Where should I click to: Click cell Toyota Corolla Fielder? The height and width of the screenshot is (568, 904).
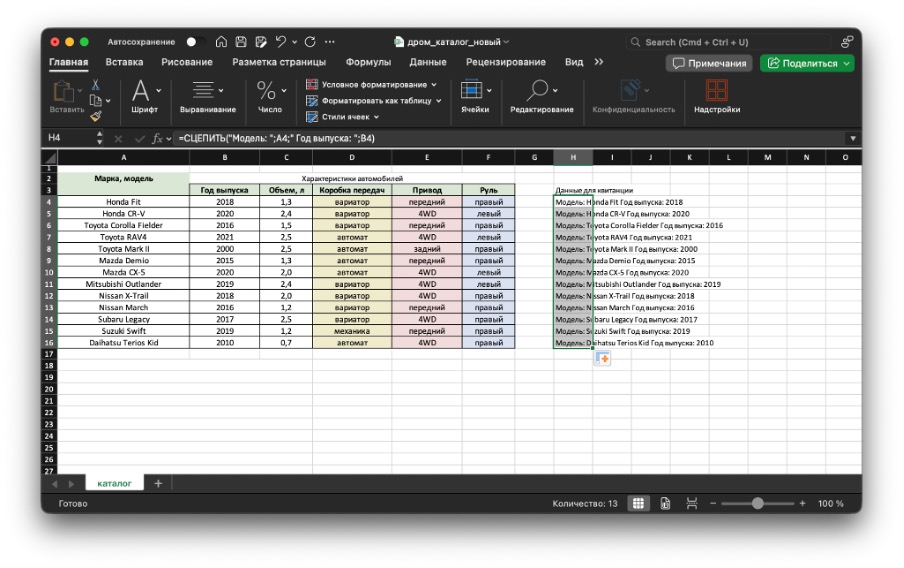pos(123,225)
